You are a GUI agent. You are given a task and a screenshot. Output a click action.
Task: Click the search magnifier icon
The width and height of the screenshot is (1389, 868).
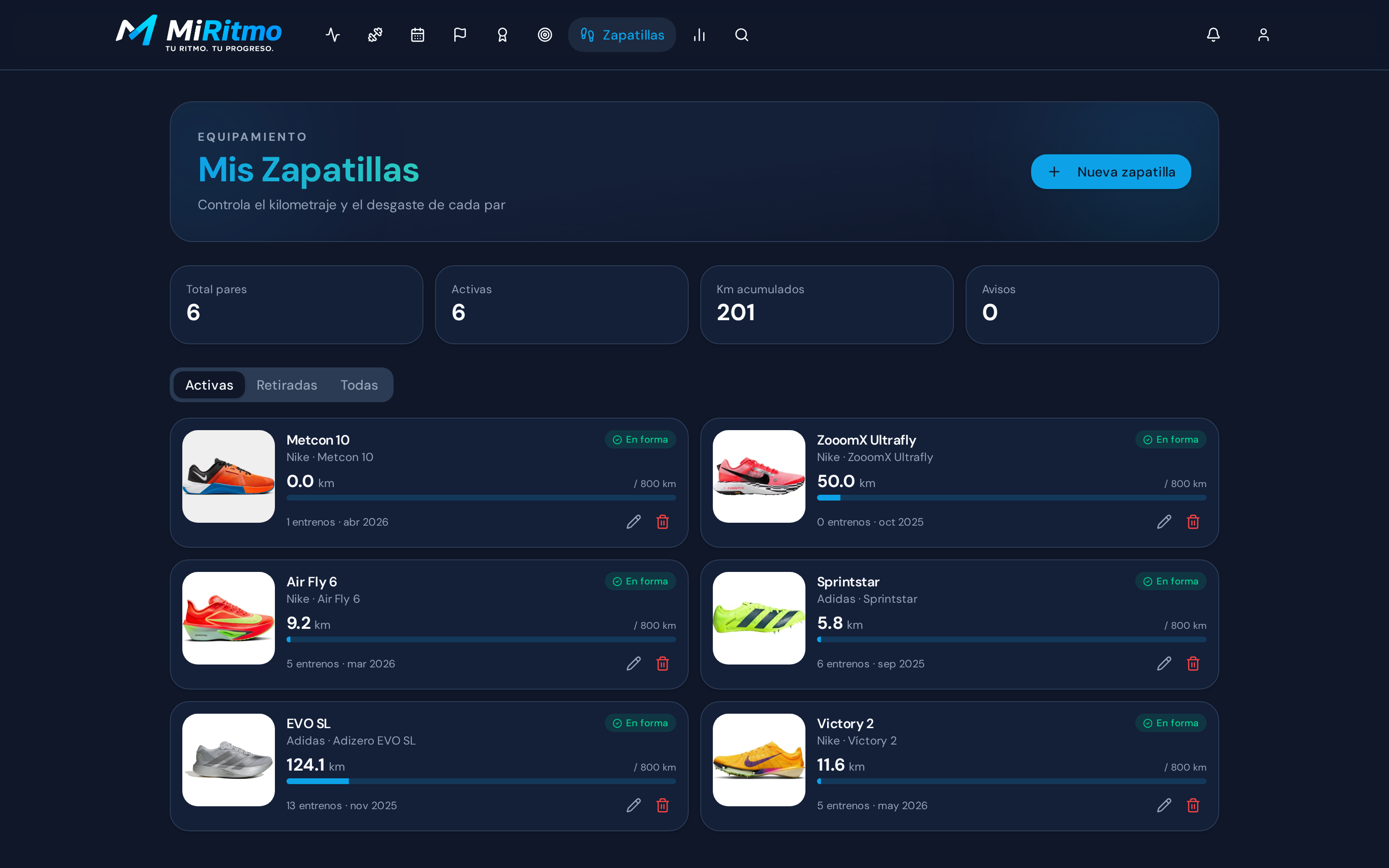[x=742, y=35]
